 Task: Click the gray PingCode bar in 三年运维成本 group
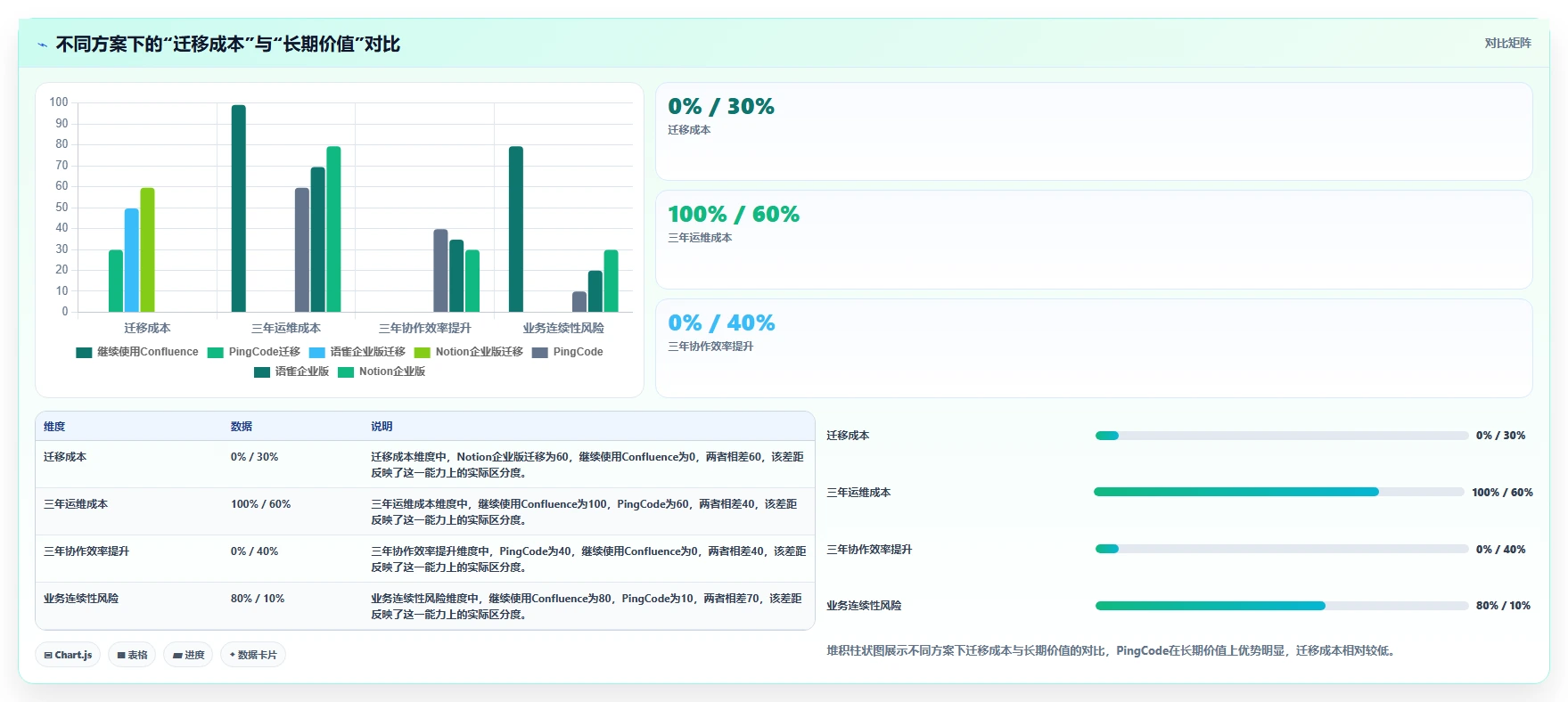(x=302, y=249)
